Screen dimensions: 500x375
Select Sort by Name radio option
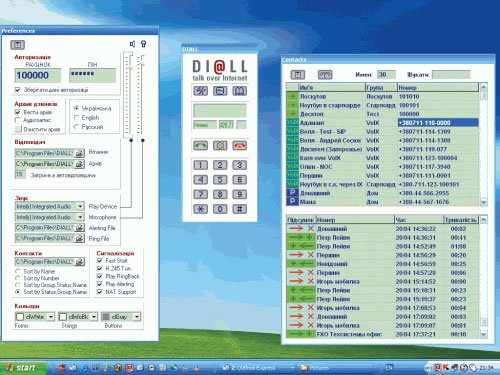(18, 271)
